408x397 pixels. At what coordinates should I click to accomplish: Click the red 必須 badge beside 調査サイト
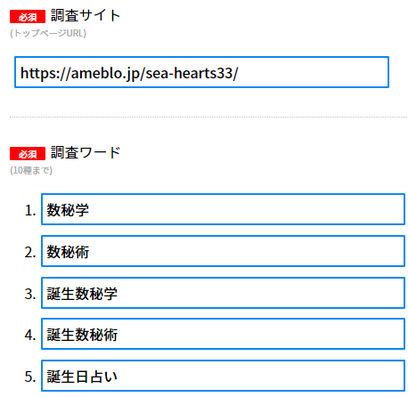click(x=27, y=17)
